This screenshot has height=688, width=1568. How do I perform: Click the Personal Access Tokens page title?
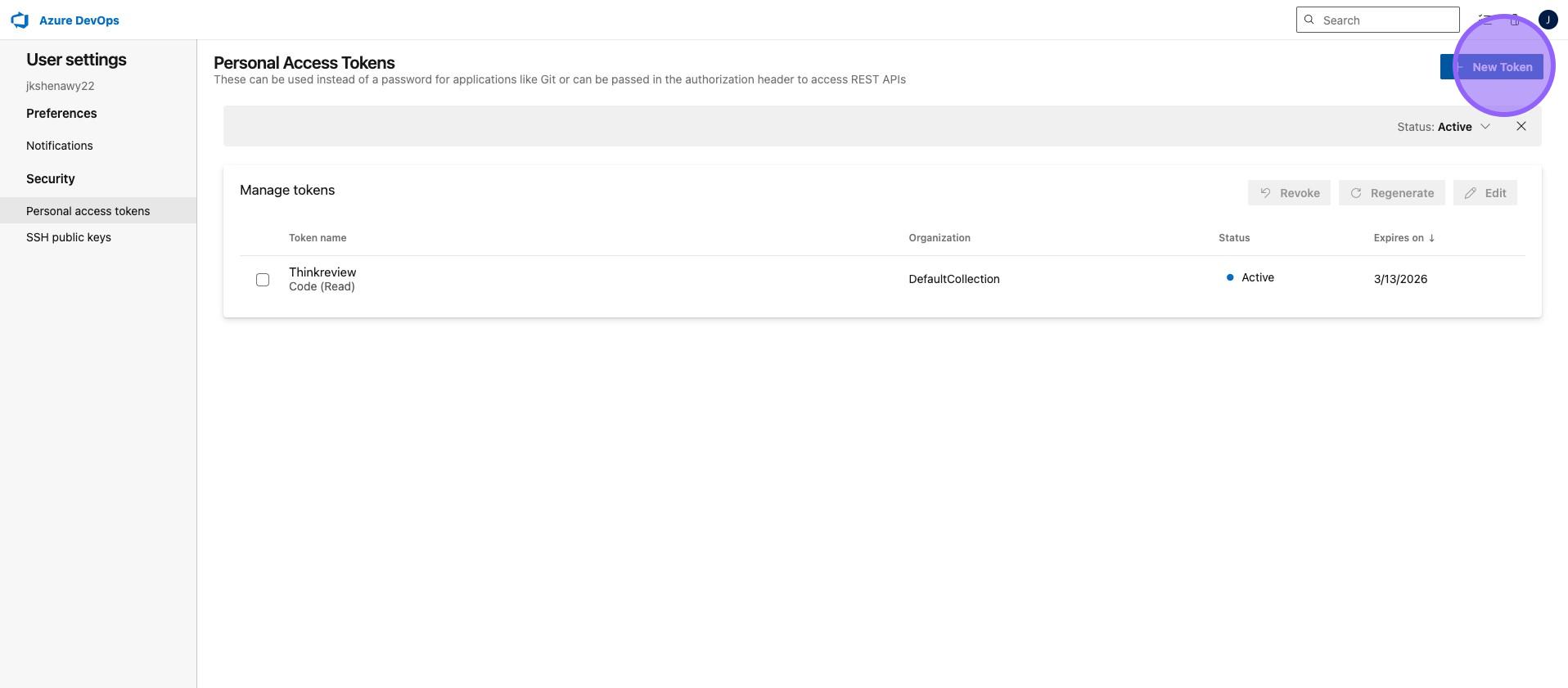(304, 63)
